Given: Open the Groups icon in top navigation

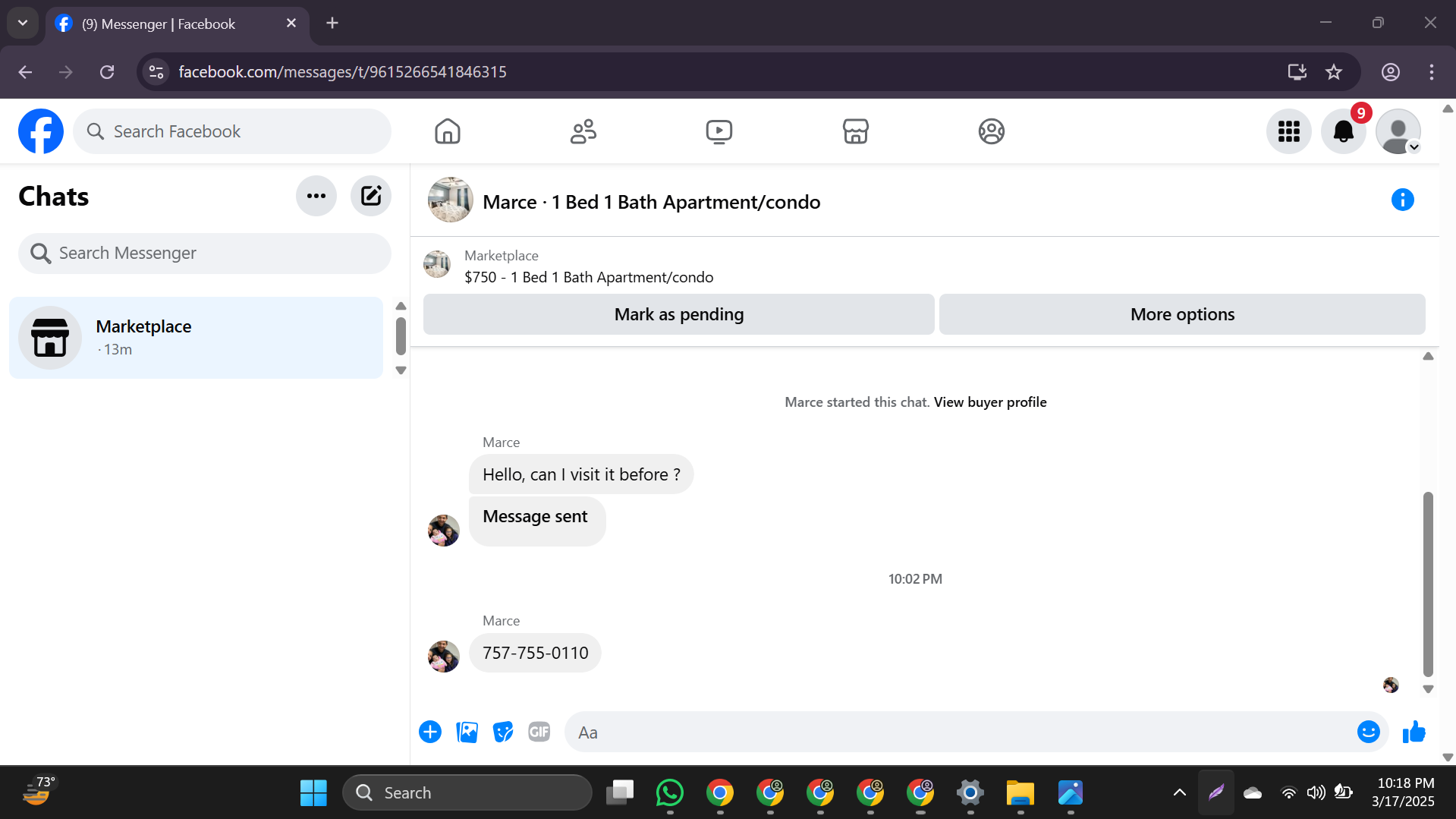Looking at the screenshot, I should (x=992, y=131).
